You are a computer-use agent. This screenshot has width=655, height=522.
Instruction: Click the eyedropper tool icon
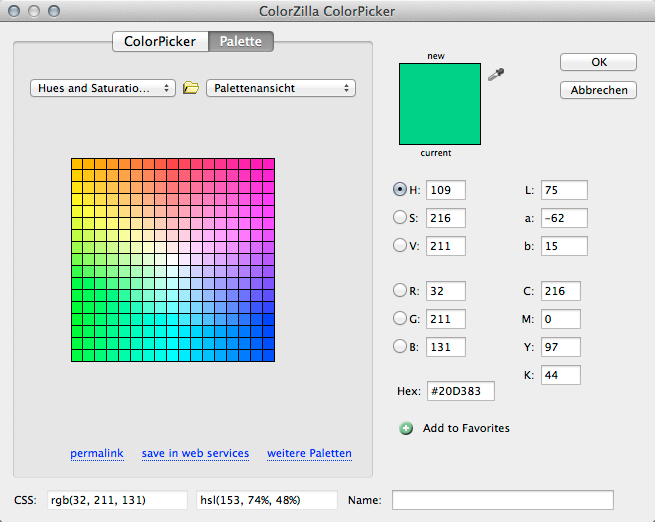[x=495, y=75]
